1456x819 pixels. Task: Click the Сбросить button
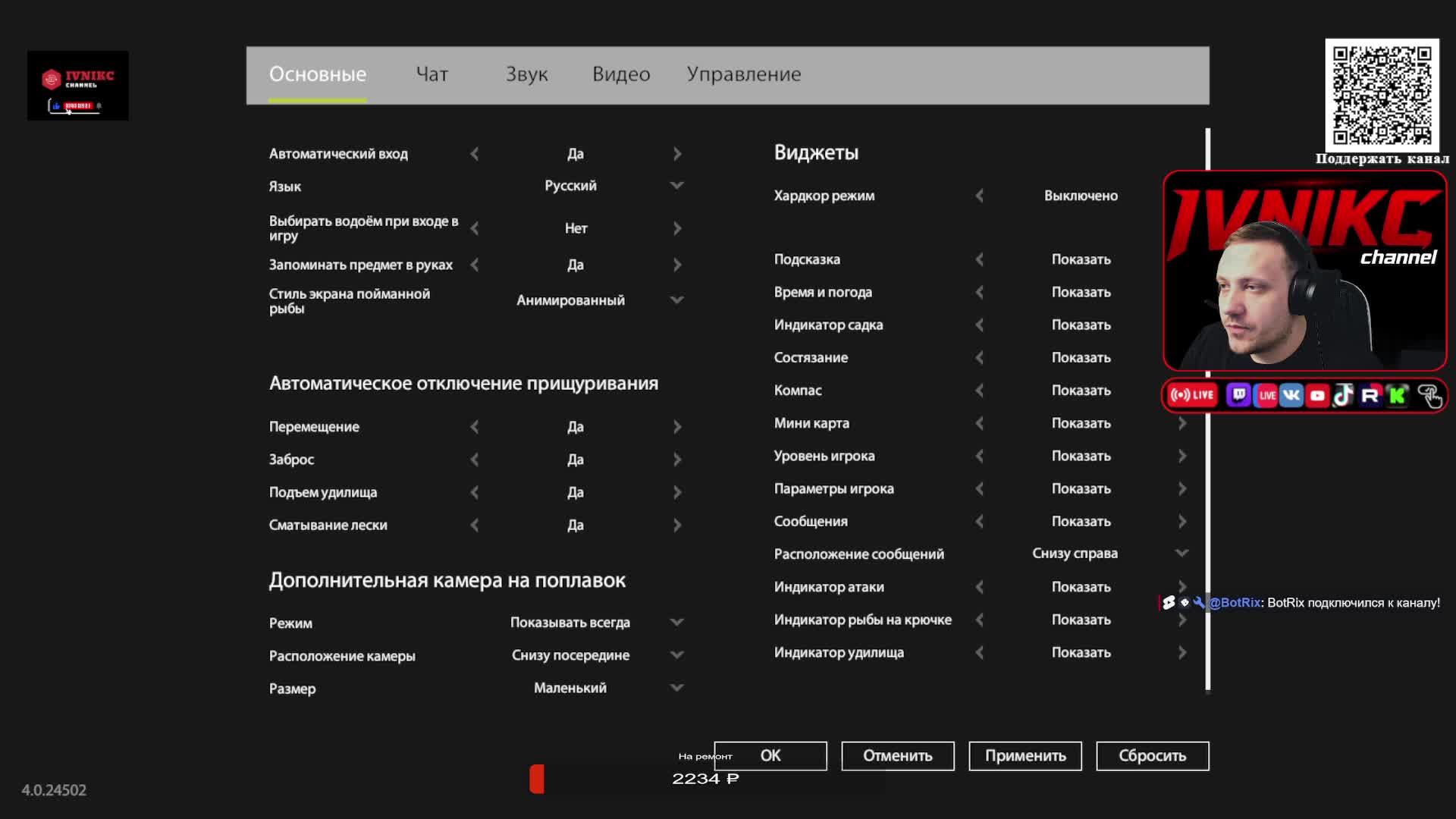(1152, 756)
